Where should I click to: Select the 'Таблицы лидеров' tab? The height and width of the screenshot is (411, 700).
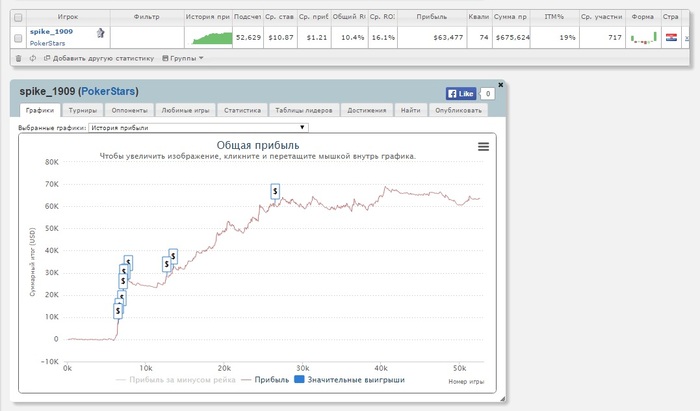coord(304,110)
